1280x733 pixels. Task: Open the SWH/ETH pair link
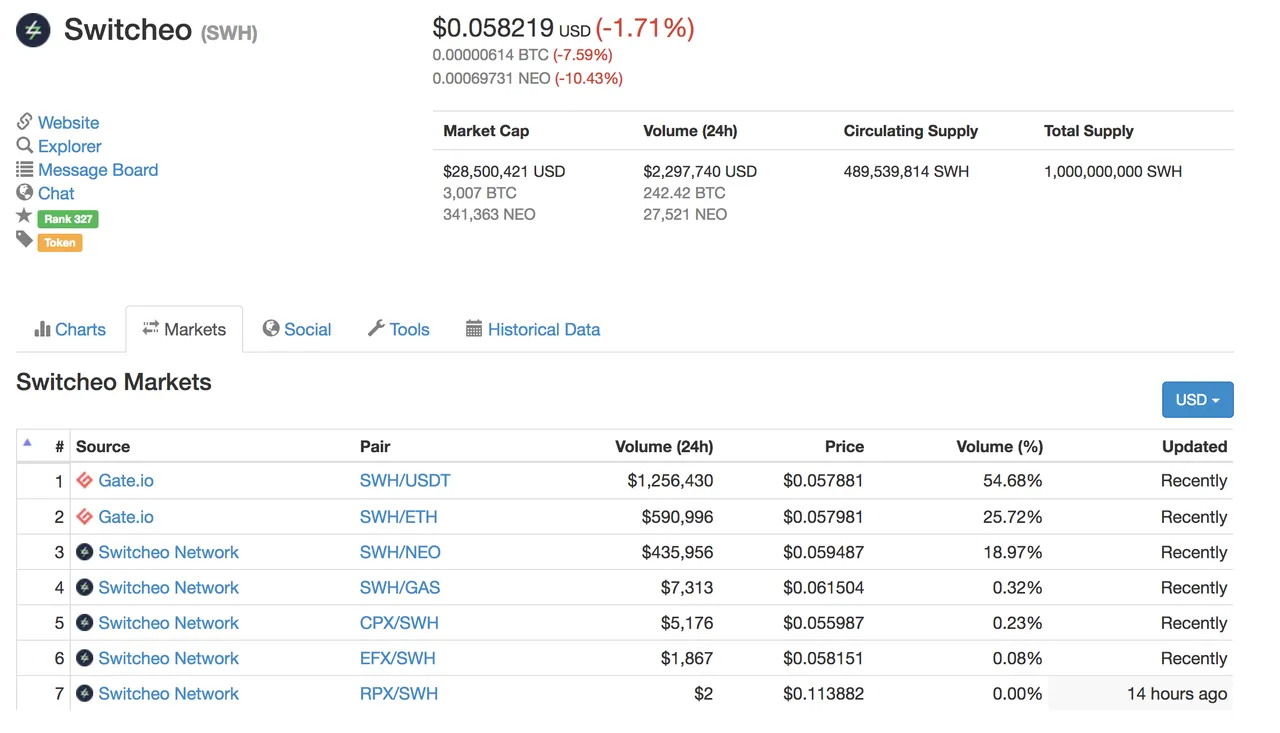(398, 517)
